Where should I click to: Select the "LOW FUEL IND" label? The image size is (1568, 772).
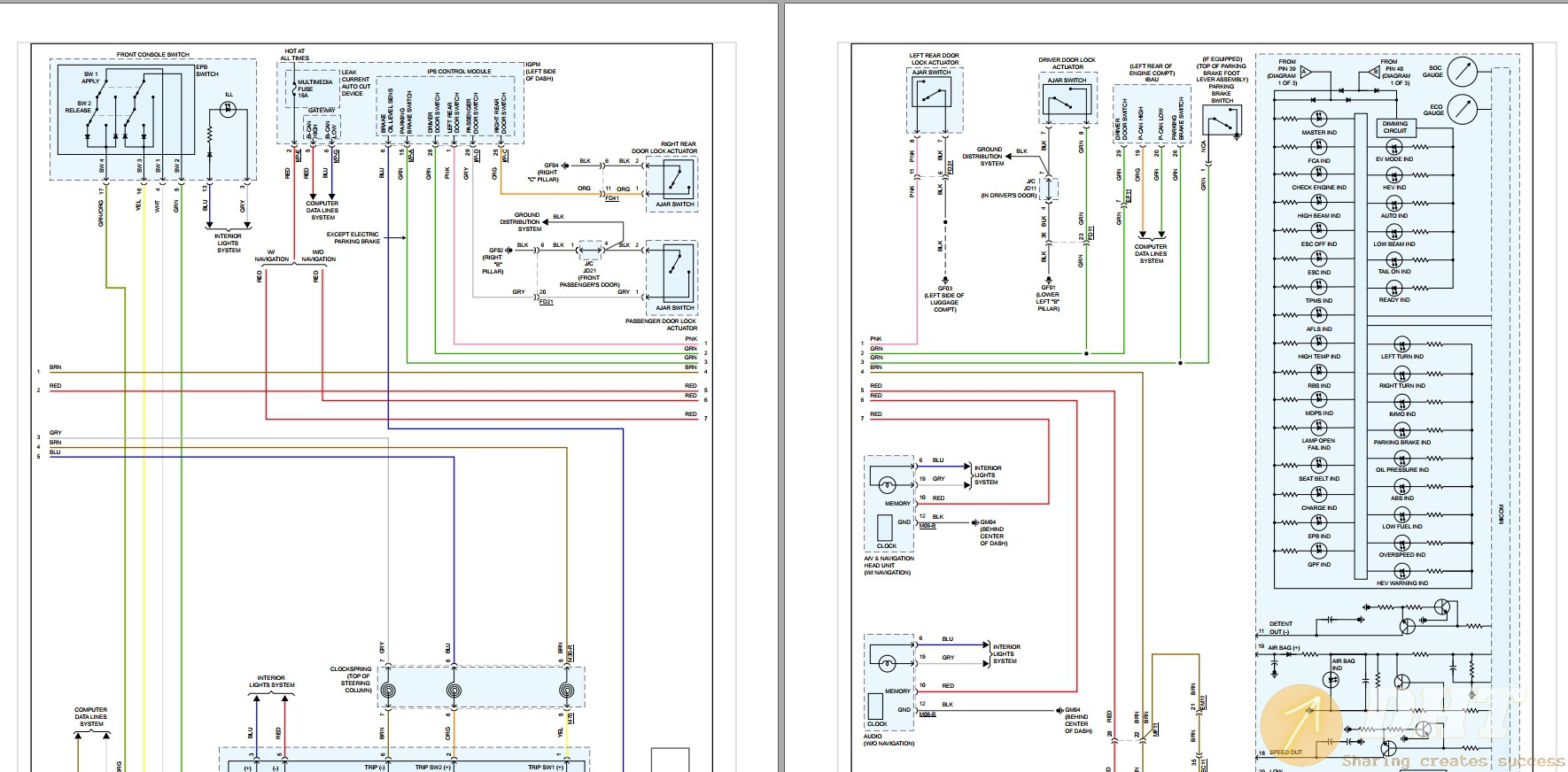tap(1402, 527)
